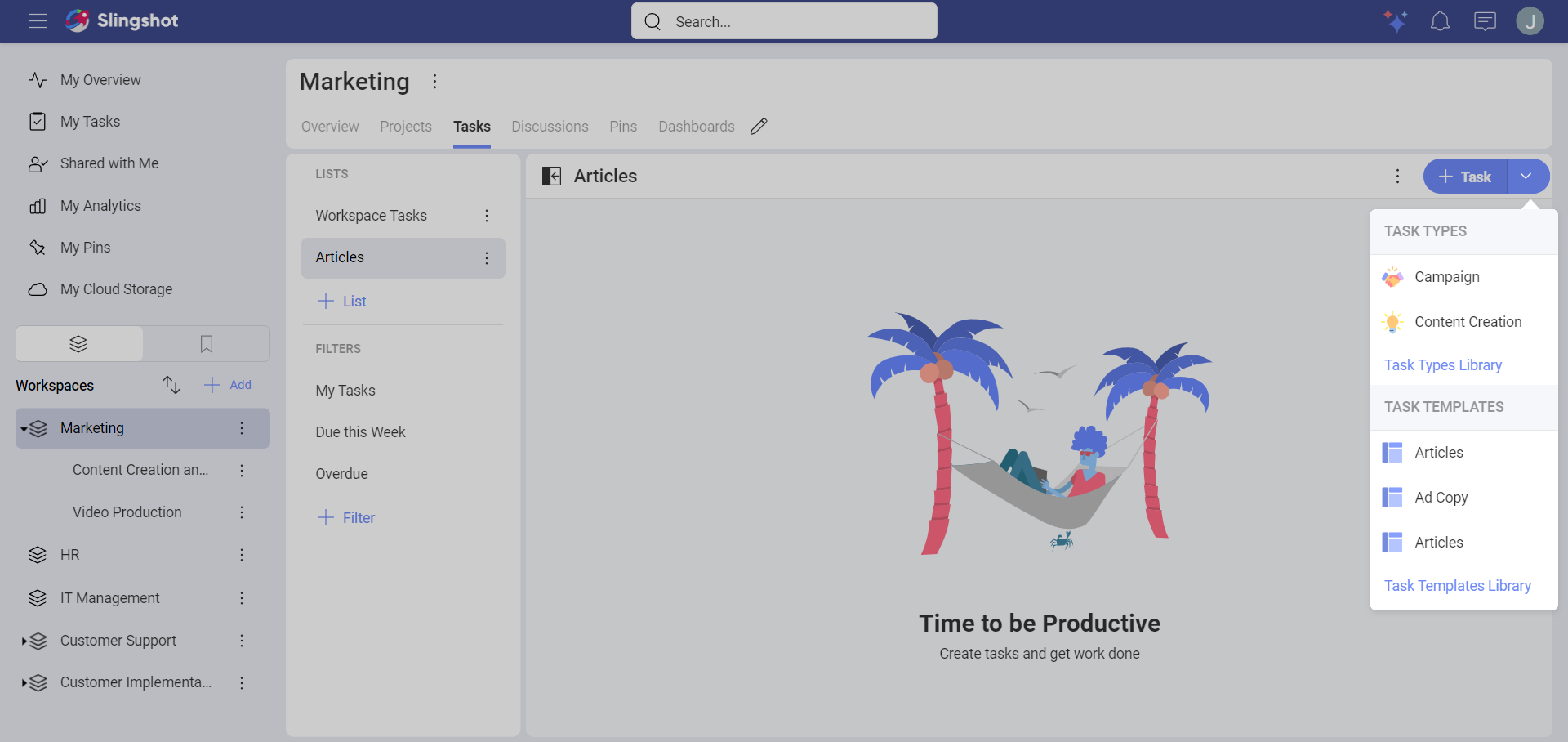Open Articles list options menu
The height and width of the screenshot is (742, 1568).
coord(487,258)
